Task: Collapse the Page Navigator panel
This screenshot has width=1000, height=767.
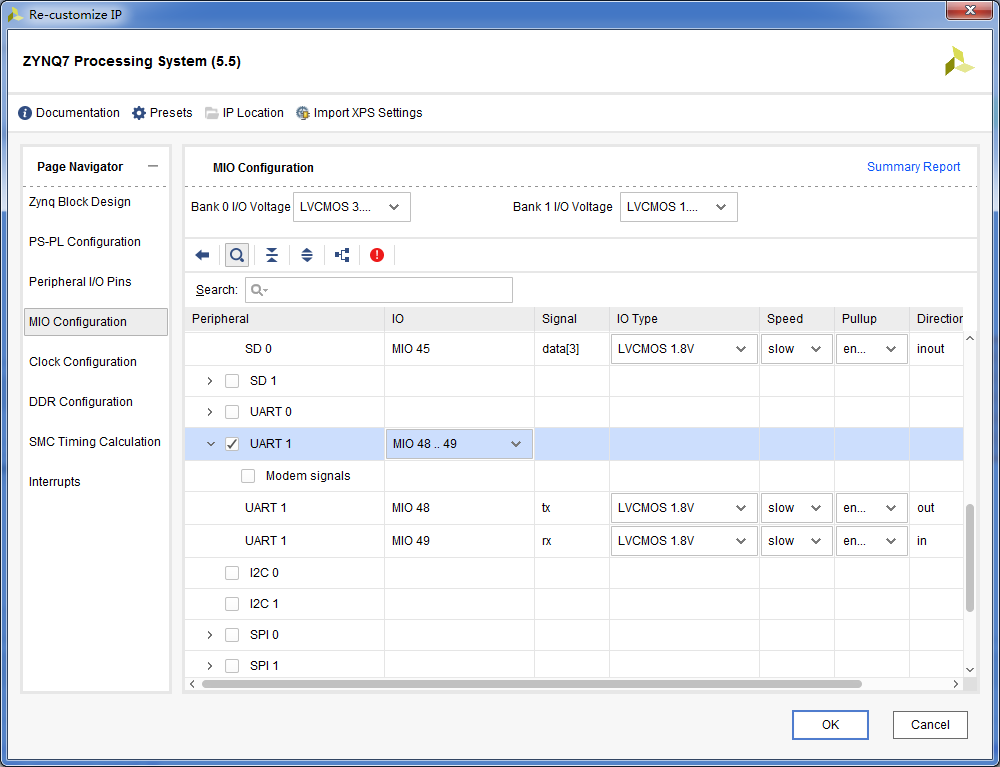Action: point(152,166)
